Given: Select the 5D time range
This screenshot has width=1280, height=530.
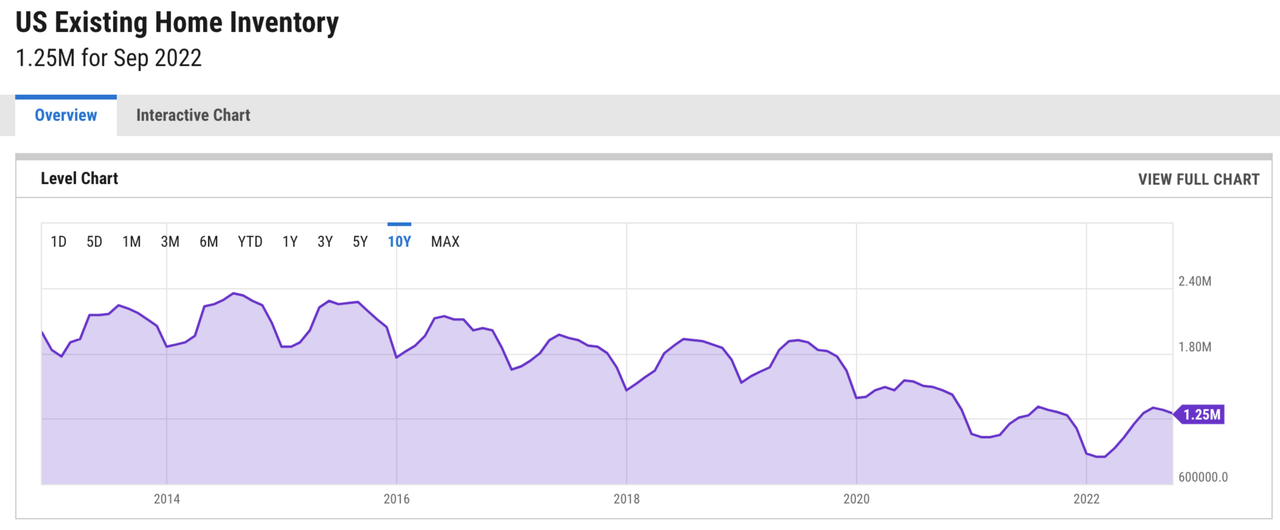Looking at the screenshot, I should [94, 241].
